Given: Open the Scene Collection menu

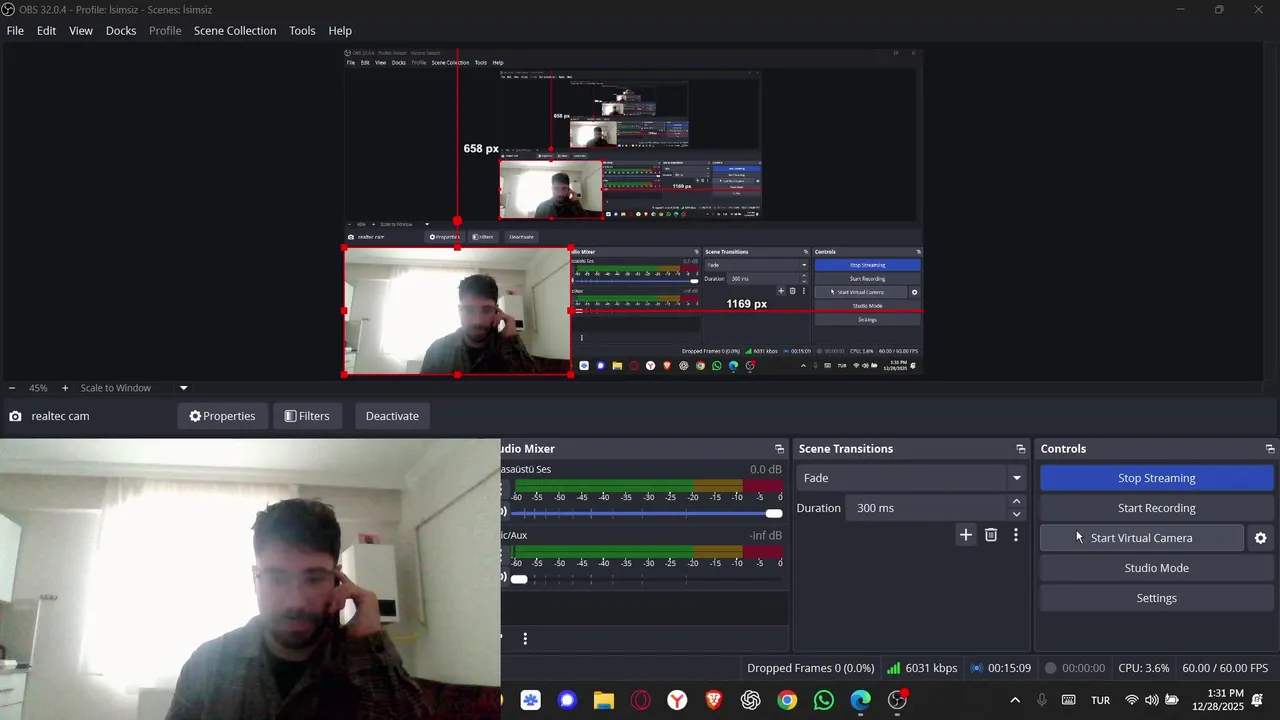Looking at the screenshot, I should point(235,31).
